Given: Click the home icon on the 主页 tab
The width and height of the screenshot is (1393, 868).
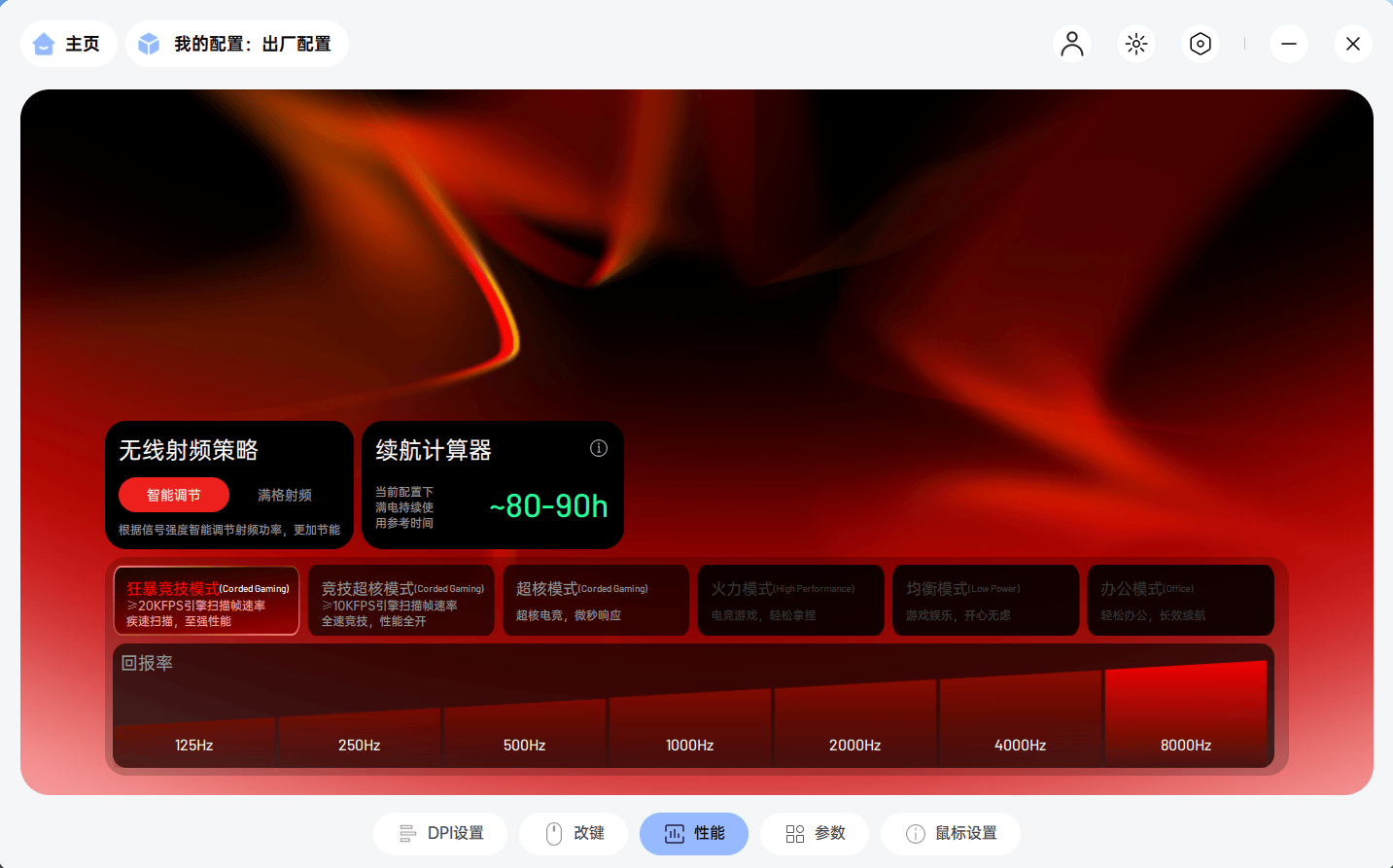Looking at the screenshot, I should pyautogui.click(x=43, y=43).
